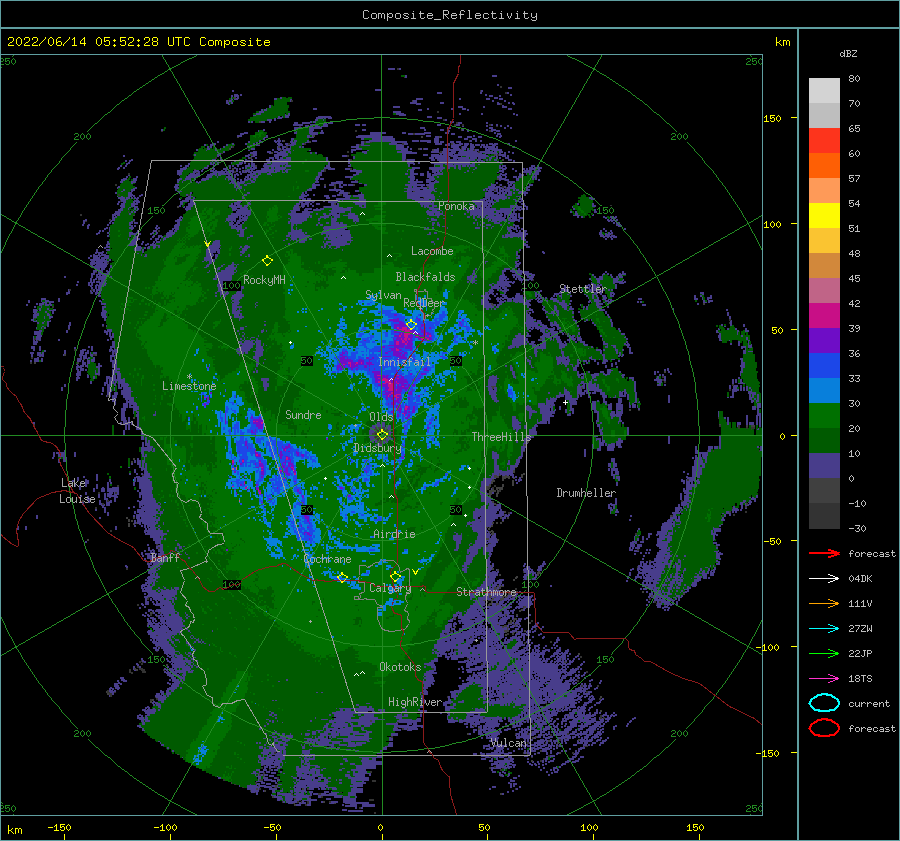Click the yellow 54 dBZ color swatch
This screenshot has height=841, width=900.
click(x=824, y=215)
